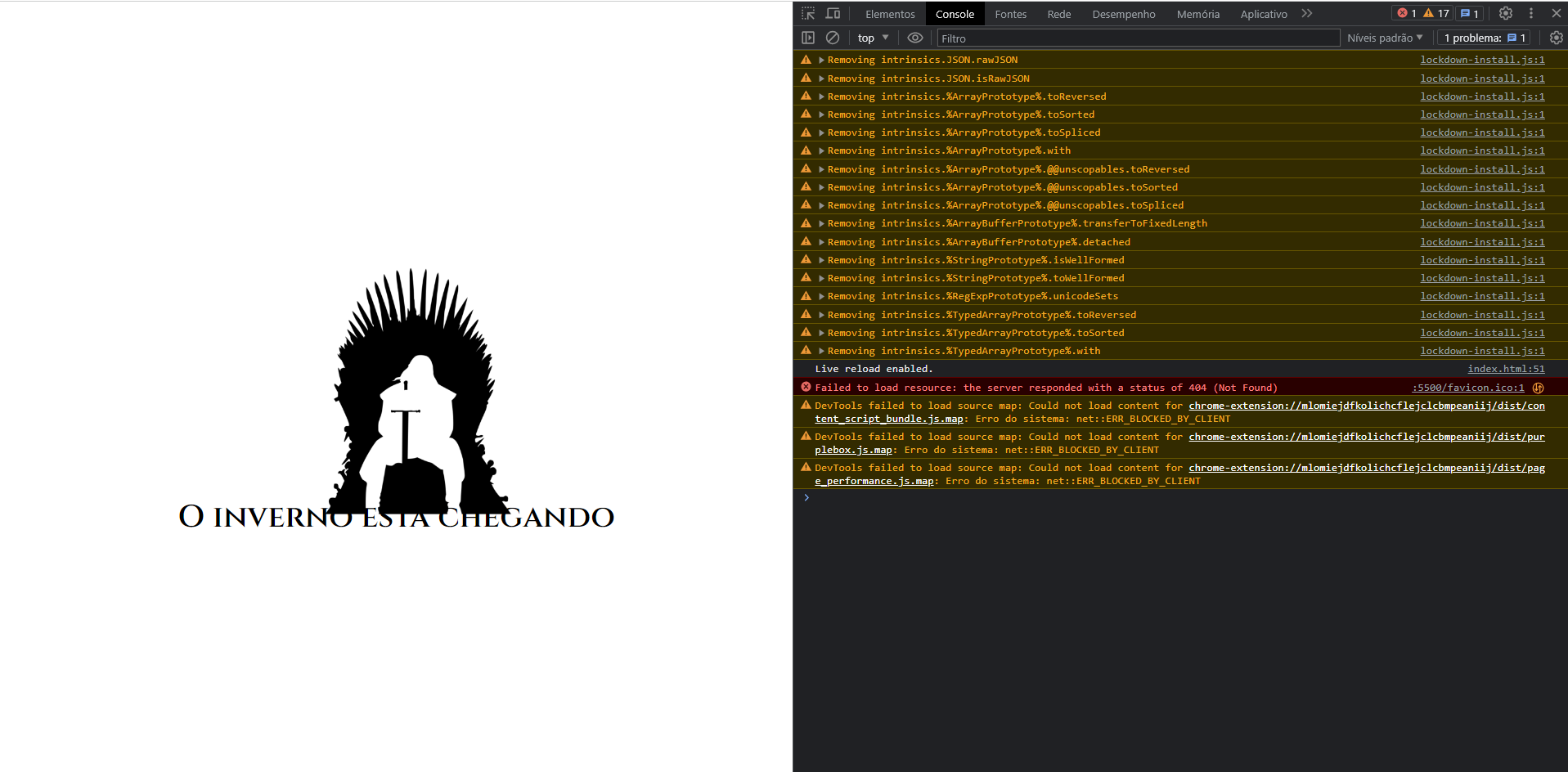Open lockdown-install.js:1 link for unicodeSets row
The width and height of the screenshot is (1568, 772).
(x=1482, y=296)
